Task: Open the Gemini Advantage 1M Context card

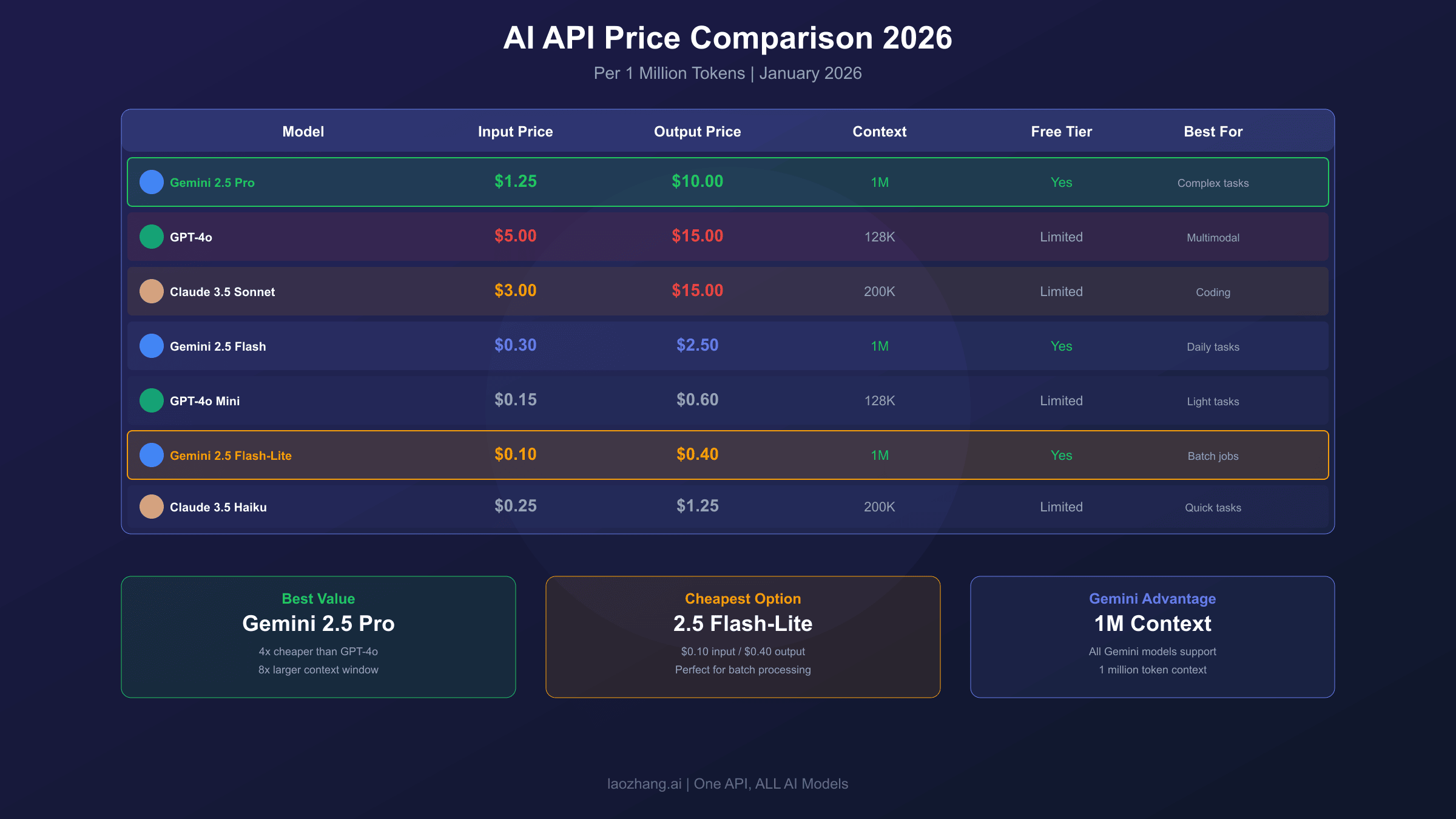Action: pyautogui.click(x=1152, y=636)
